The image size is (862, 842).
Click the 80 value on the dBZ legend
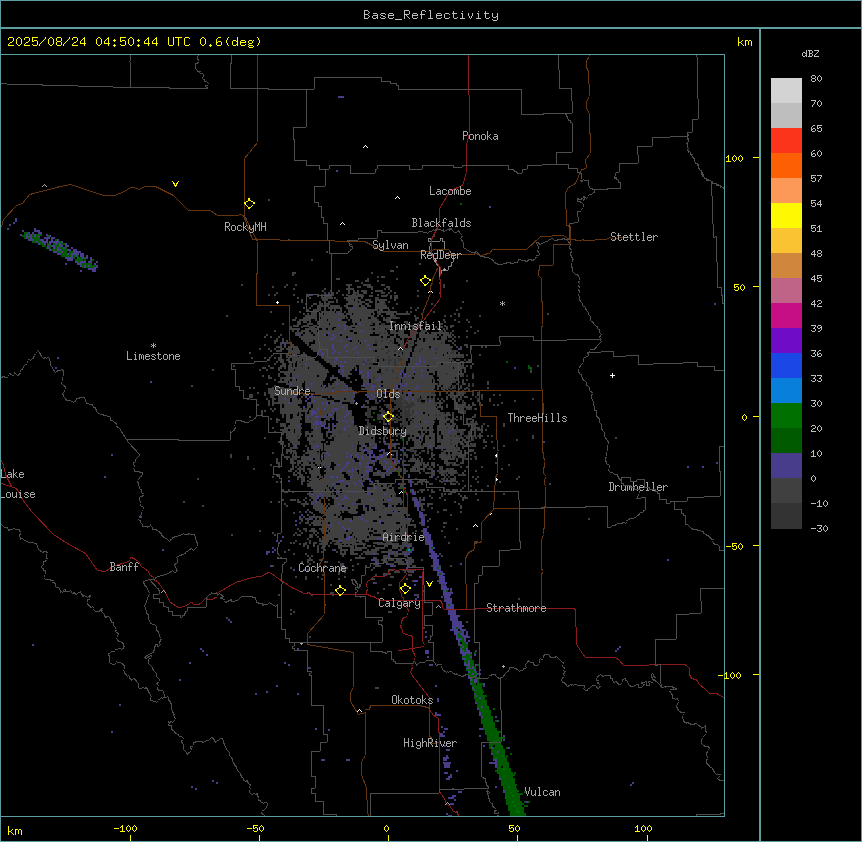click(816, 79)
